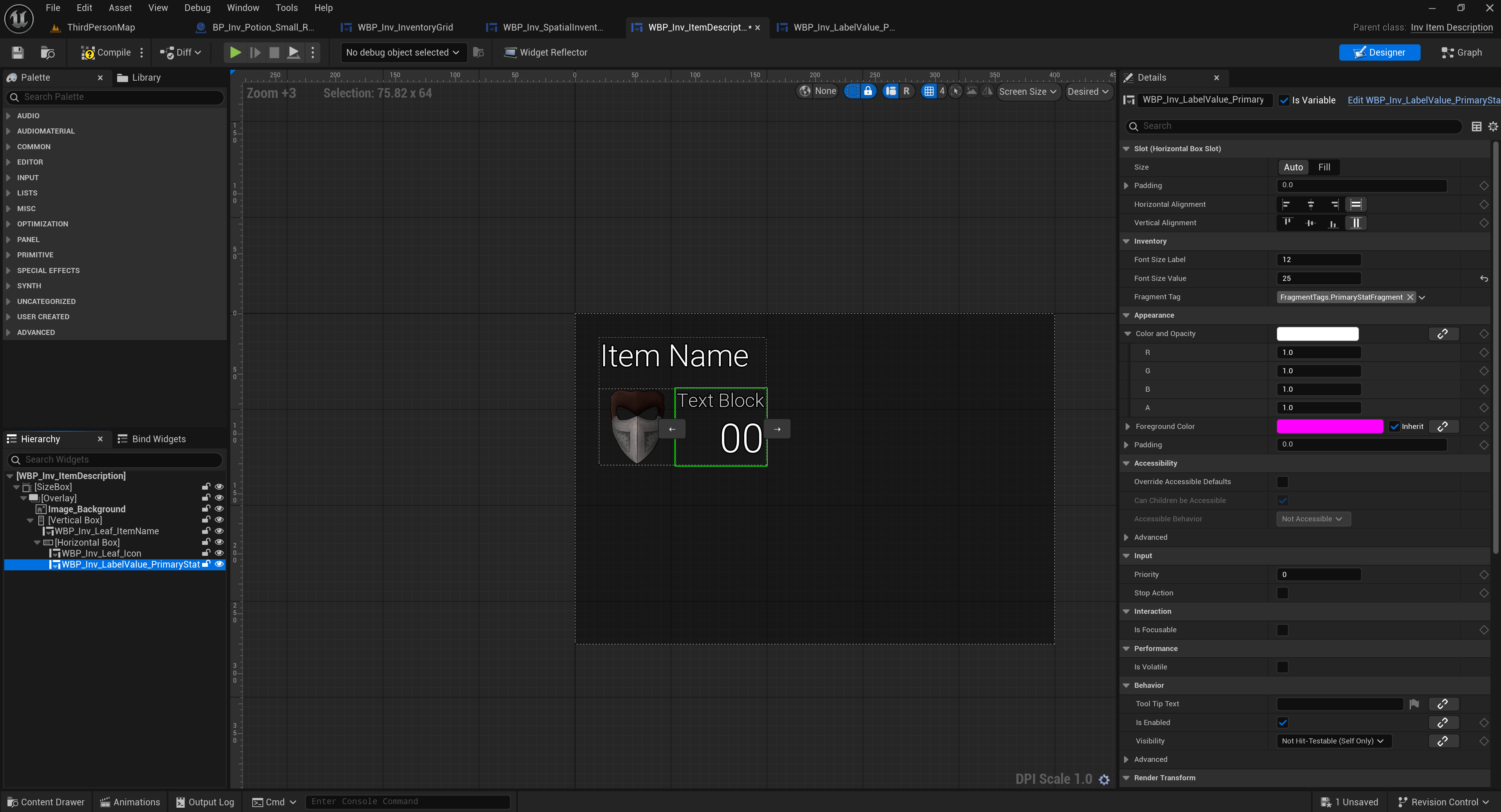
Task: Reset Font Size Value to default
Action: coord(1483,279)
